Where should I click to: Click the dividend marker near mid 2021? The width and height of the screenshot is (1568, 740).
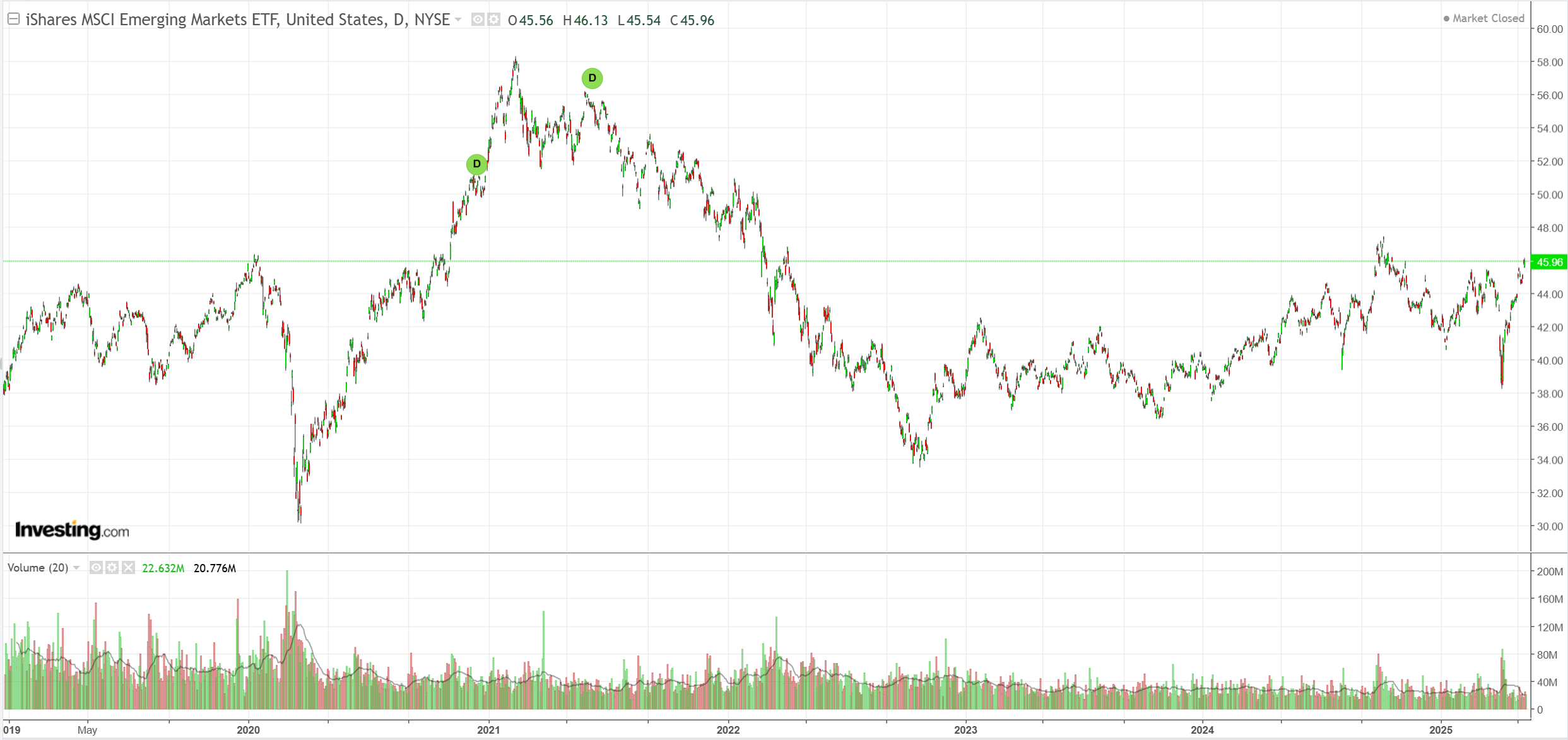[592, 78]
